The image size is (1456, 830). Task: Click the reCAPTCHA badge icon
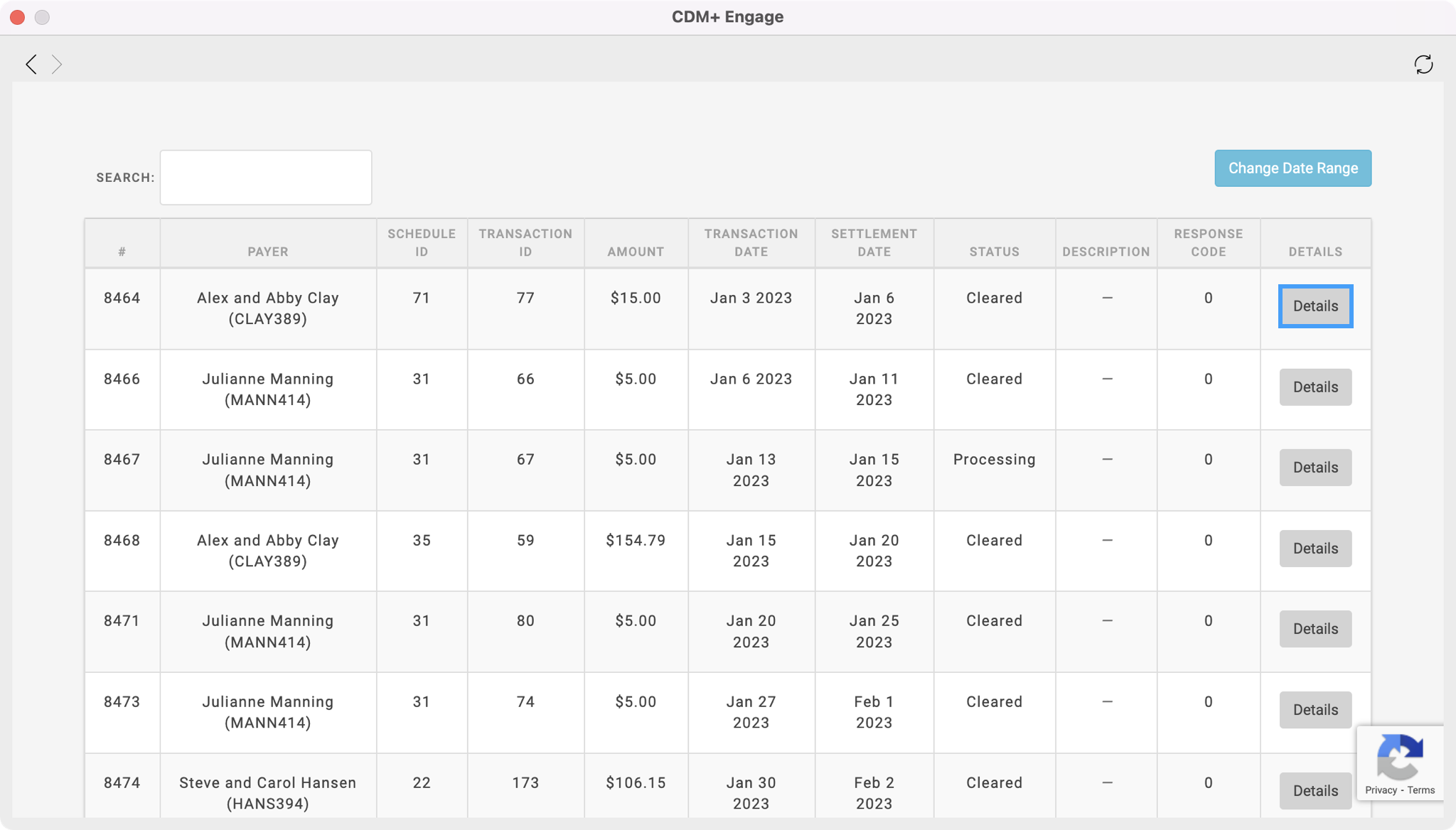point(1399,758)
